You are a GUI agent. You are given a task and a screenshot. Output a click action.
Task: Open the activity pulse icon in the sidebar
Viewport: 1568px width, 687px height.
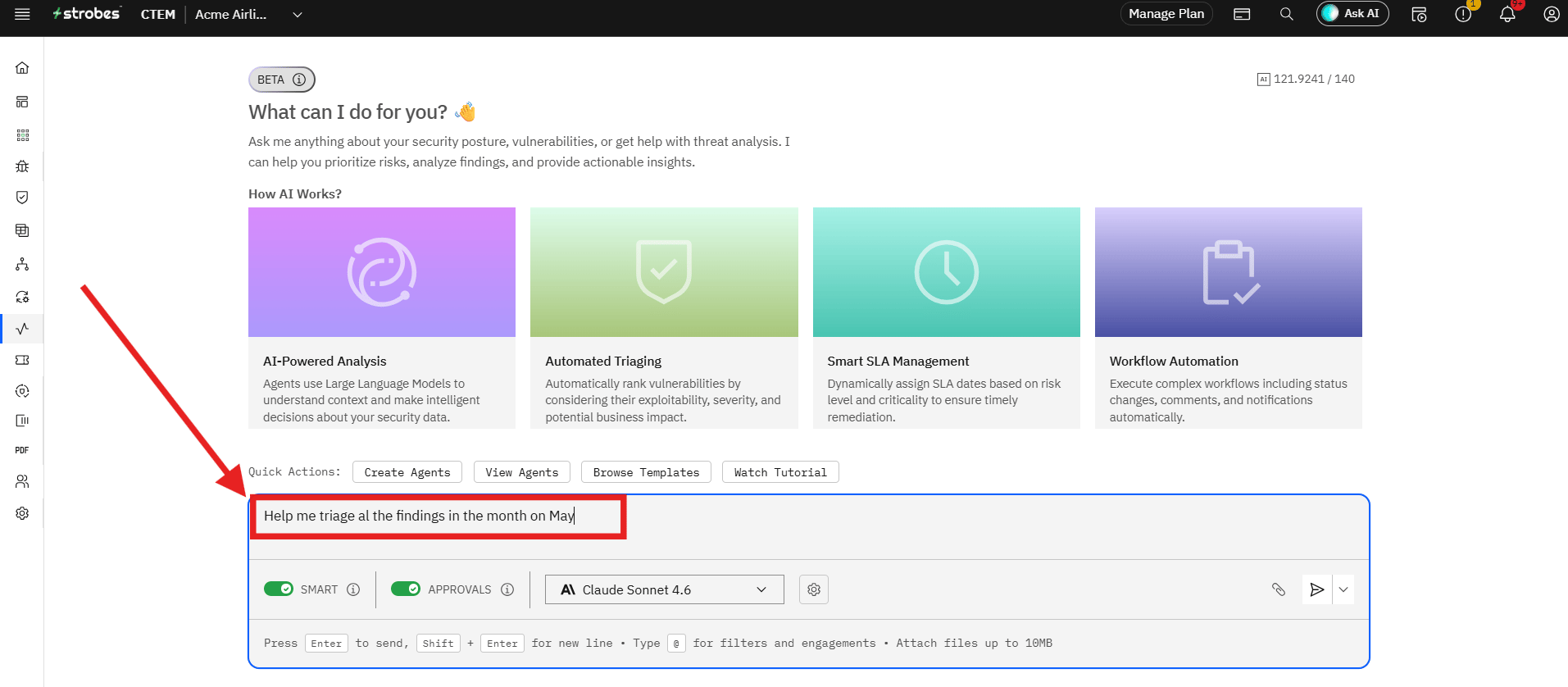click(x=22, y=329)
